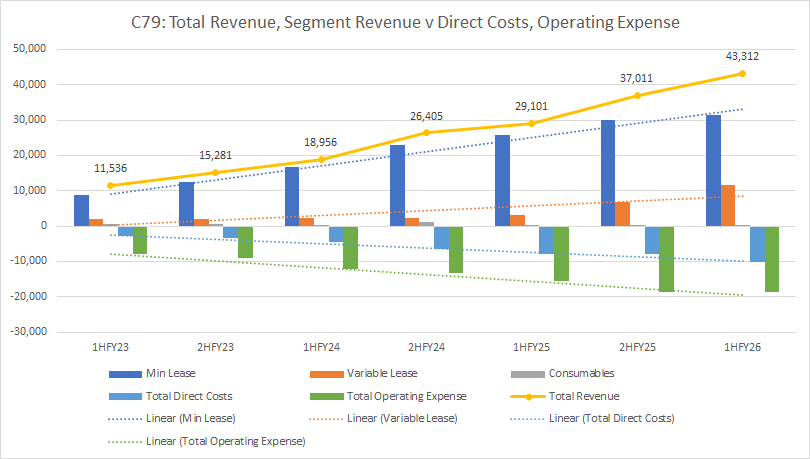Click the 43,312 data label
This screenshot has height=459, width=810.
tap(741, 55)
